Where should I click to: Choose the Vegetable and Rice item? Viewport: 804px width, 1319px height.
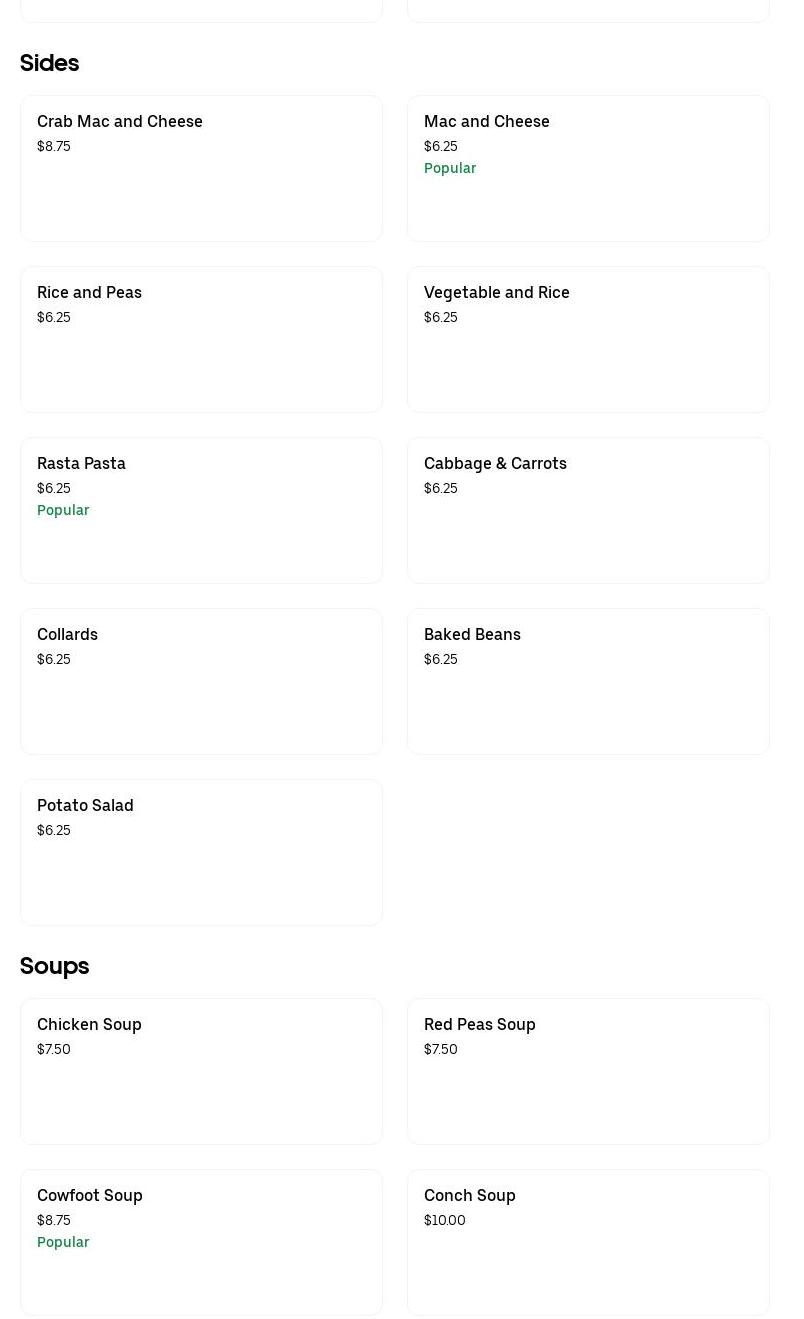tap(588, 339)
